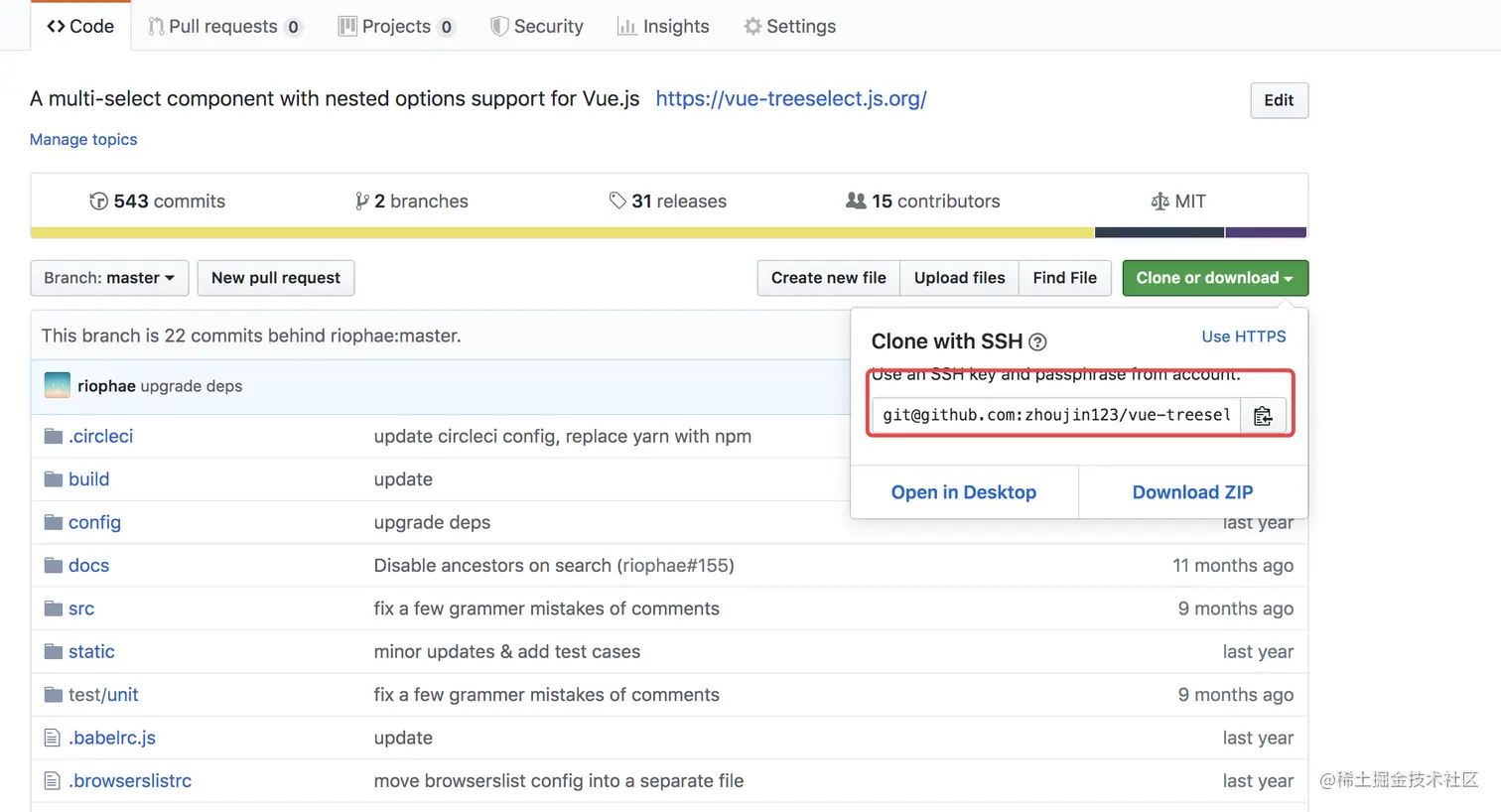Viewport: 1501px width, 812px height.
Task: Click the test/unit folder icon
Action: pos(54,695)
